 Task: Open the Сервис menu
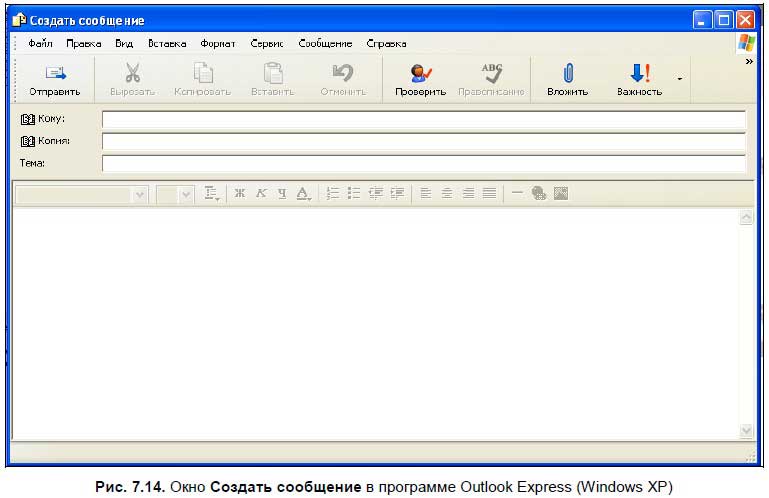click(x=267, y=44)
